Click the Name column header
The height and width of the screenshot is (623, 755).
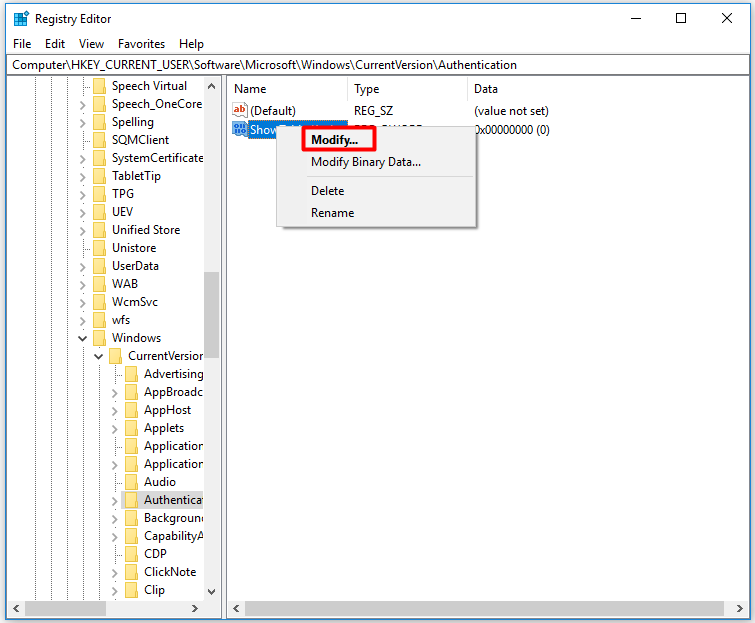coord(288,89)
